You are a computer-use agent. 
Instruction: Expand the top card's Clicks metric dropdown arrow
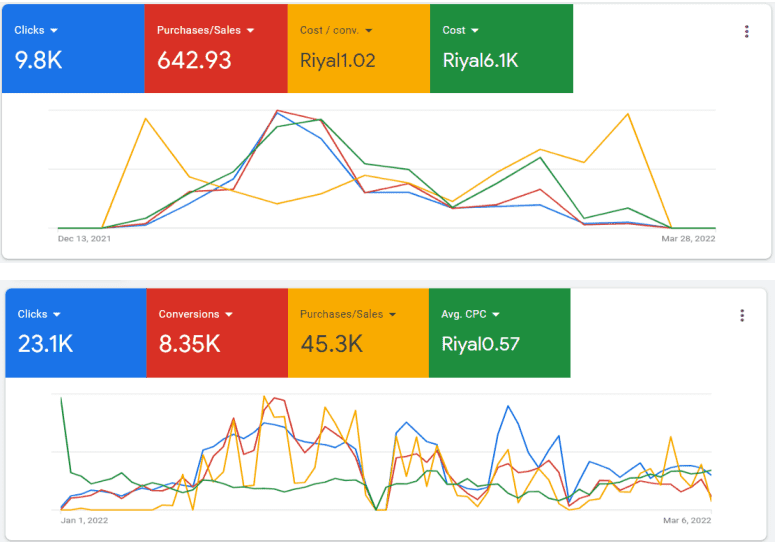54,31
